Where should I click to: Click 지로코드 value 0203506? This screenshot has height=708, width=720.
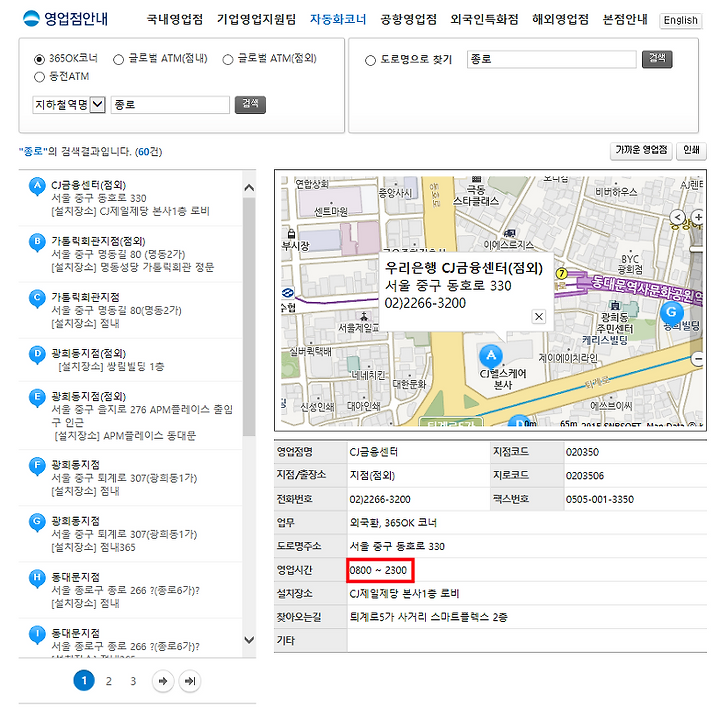point(585,476)
